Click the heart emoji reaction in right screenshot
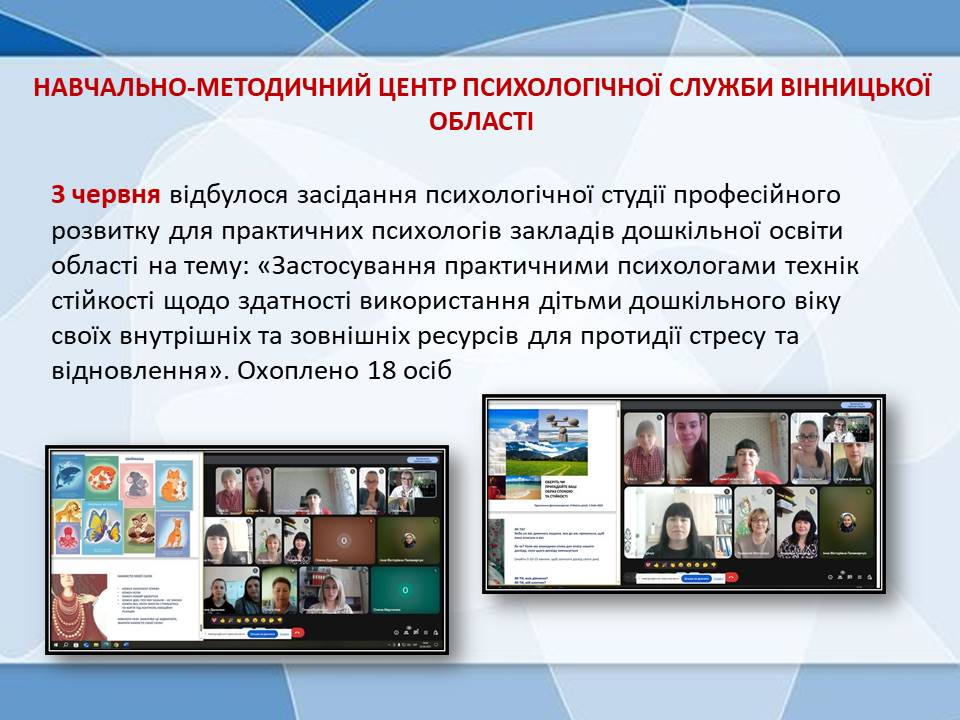The width and height of the screenshot is (960, 720). point(648,564)
